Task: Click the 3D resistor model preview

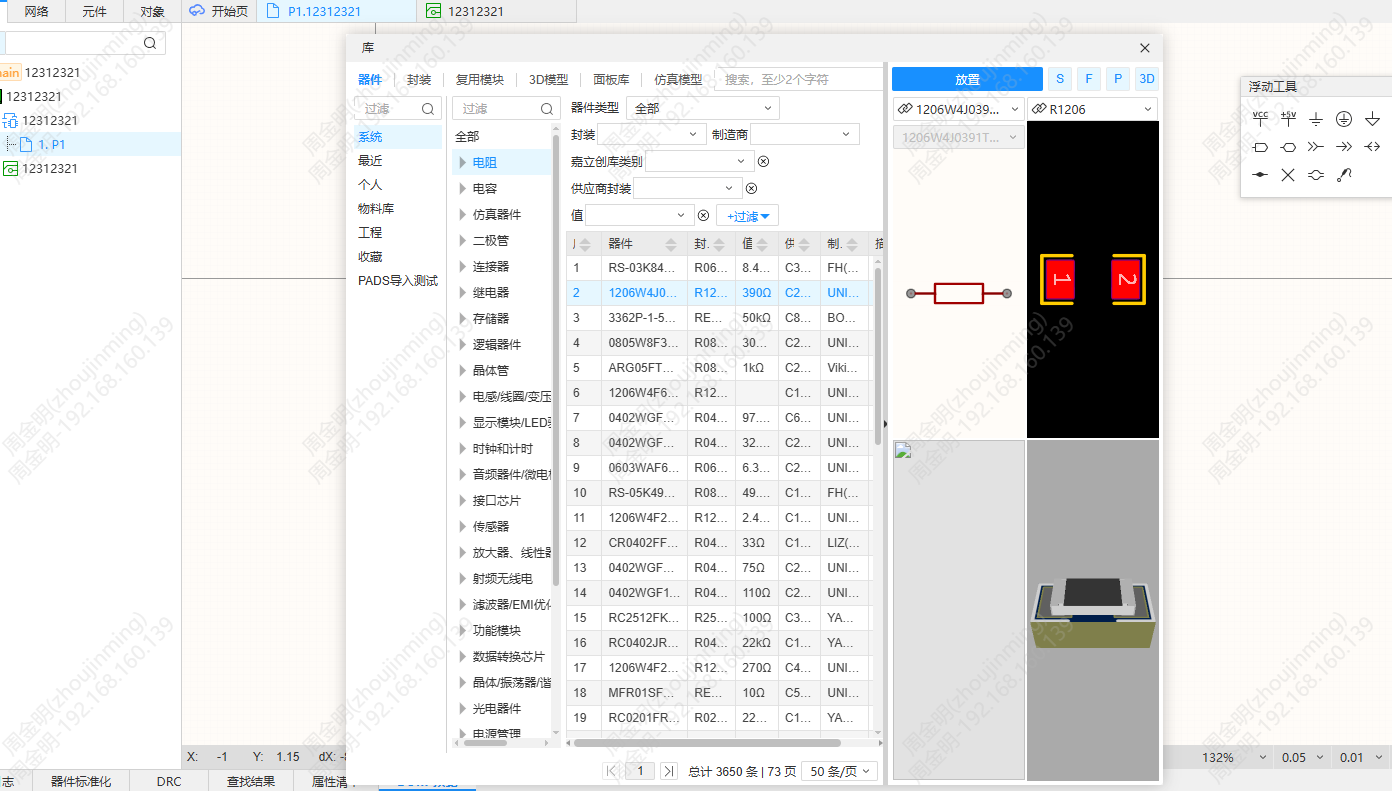Action: point(1093,610)
